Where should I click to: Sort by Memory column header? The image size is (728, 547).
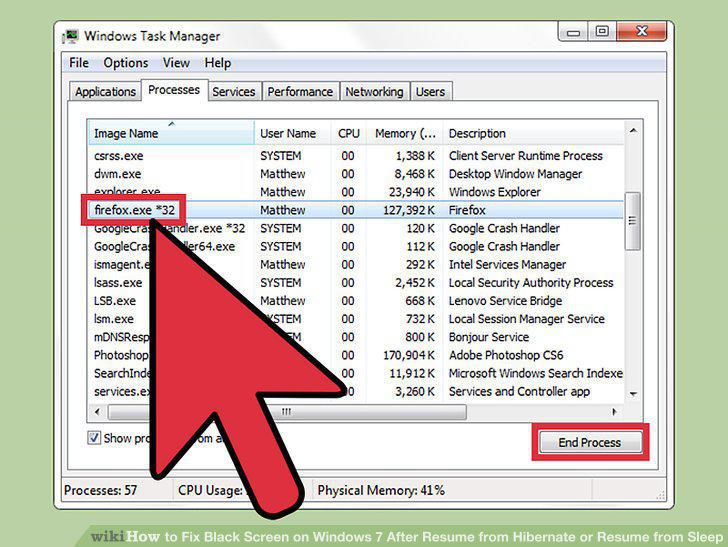click(x=405, y=133)
